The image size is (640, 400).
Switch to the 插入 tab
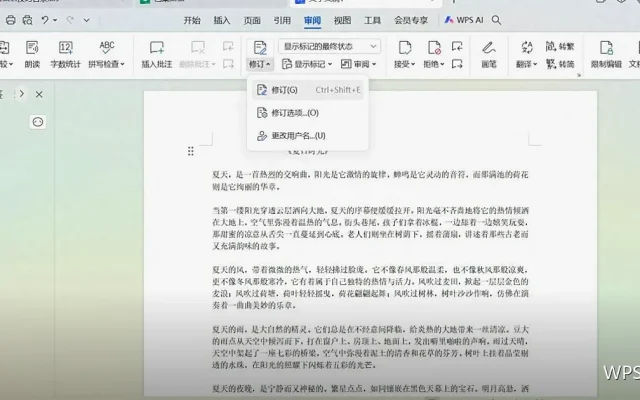[x=222, y=20]
